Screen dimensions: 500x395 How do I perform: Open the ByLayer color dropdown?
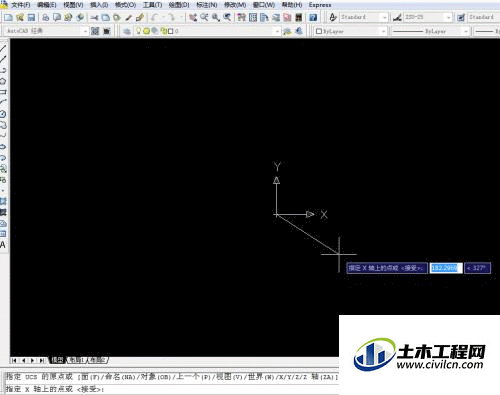click(383, 31)
